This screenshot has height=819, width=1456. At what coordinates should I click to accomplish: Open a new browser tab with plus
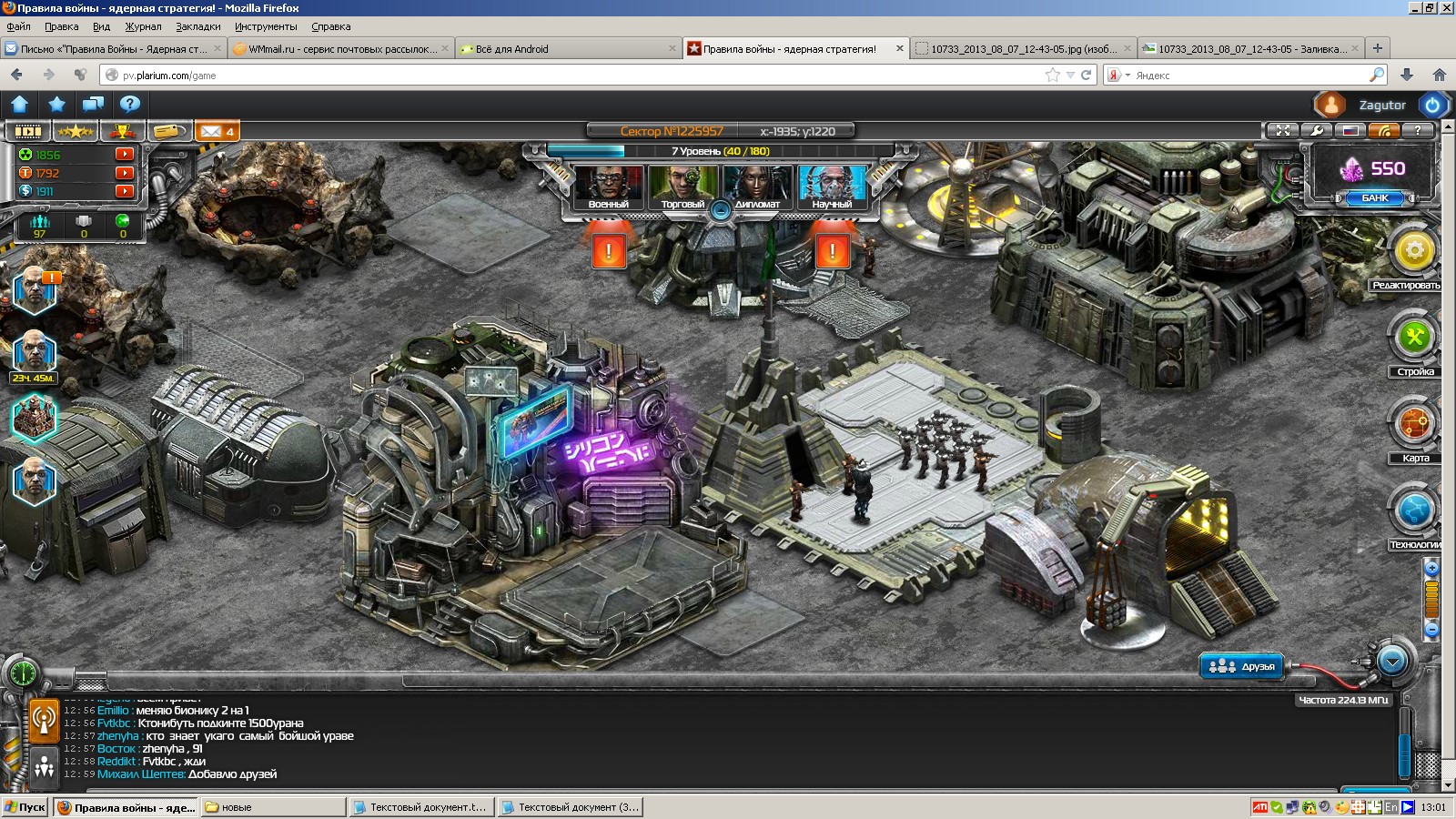pyautogui.click(x=1378, y=48)
